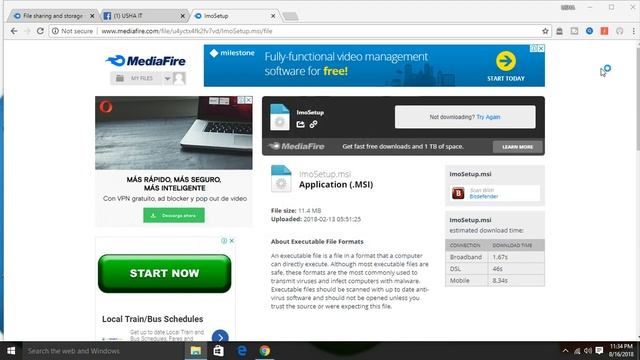Open Microsoft Edge from taskbar
Screen dimensions: 640x360
[242, 351]
